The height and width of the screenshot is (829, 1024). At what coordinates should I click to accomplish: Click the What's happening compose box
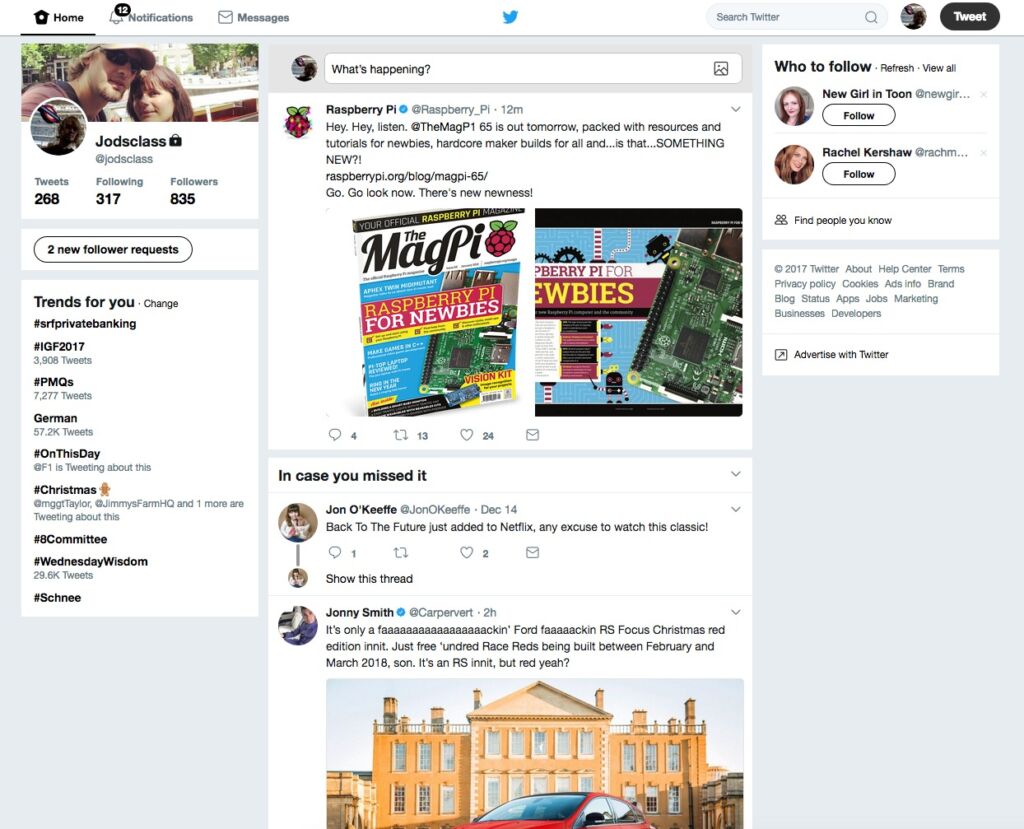(532, 69)
